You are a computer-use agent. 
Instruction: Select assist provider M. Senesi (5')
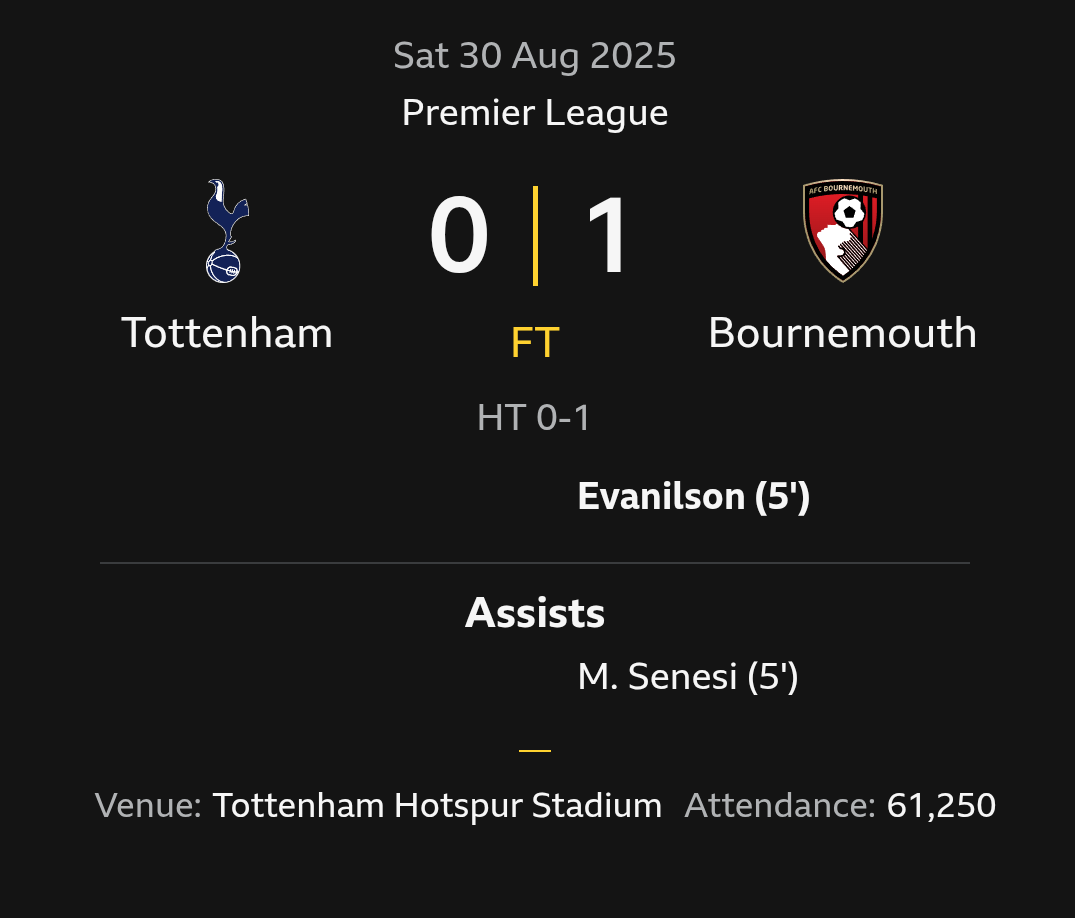(688, 678)
